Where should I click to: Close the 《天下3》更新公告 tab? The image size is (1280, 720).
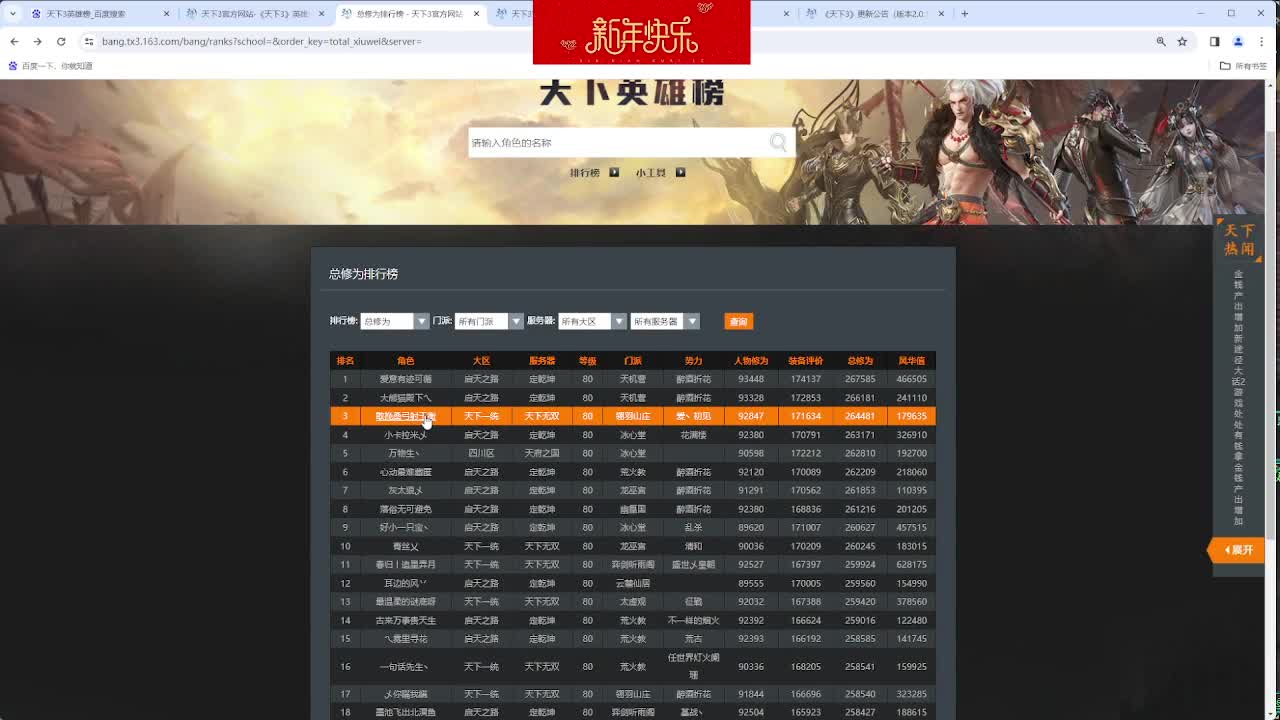pos(941,14)
